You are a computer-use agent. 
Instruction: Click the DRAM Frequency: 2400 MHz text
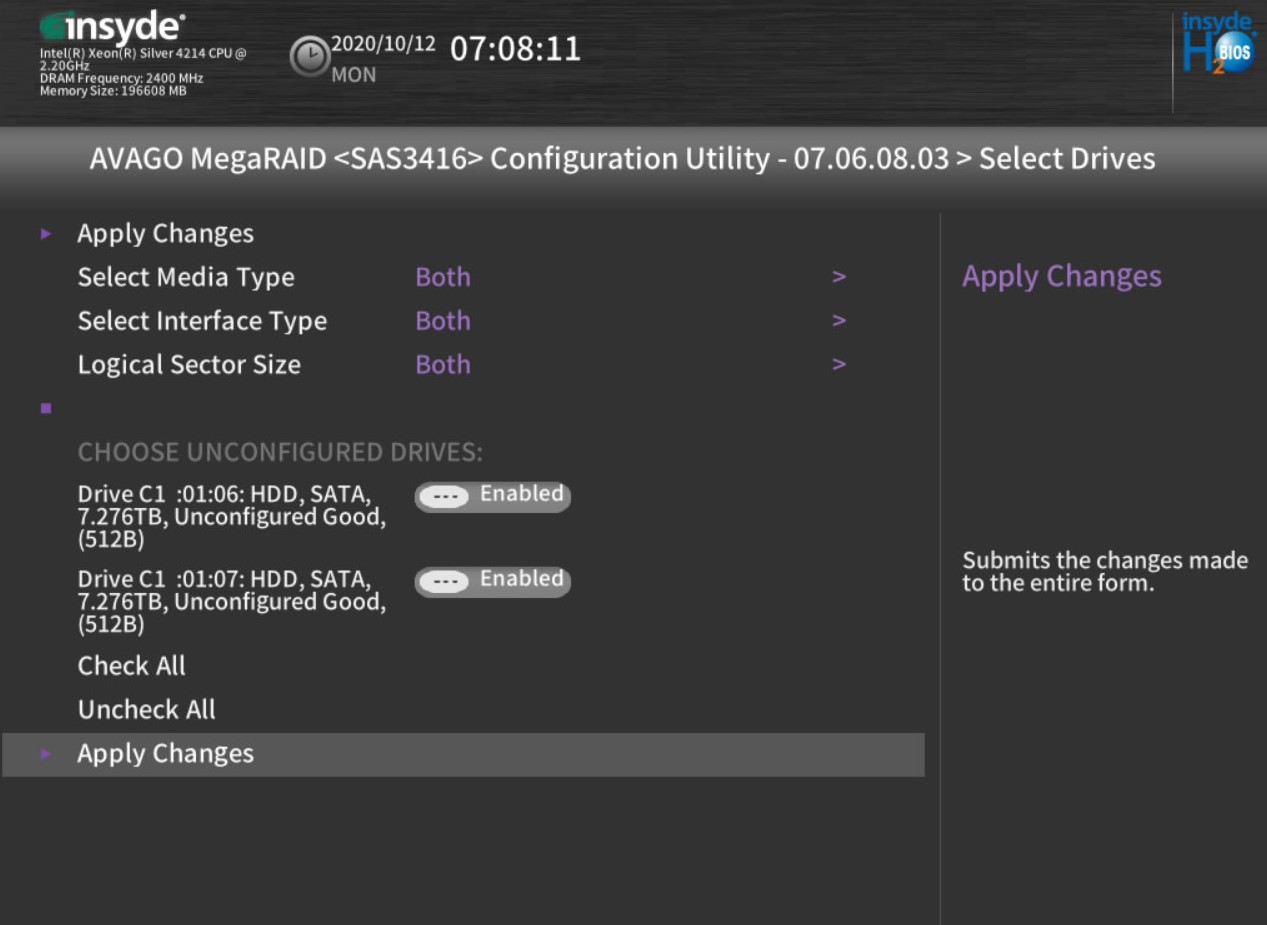pos(121,78)
